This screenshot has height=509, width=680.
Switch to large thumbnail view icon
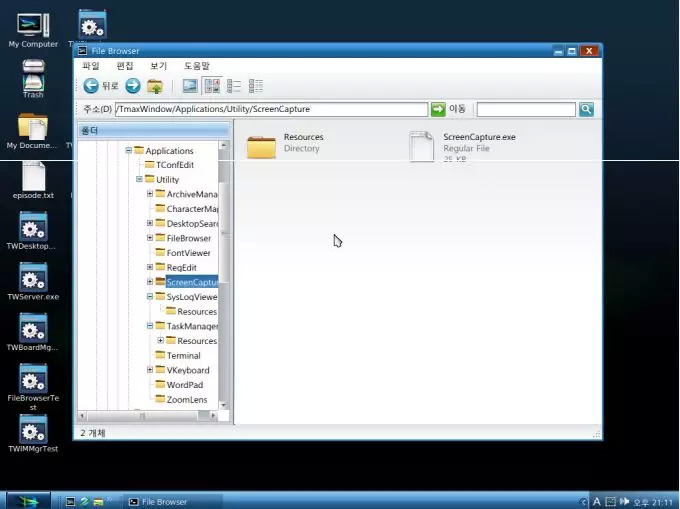point(190,86)
